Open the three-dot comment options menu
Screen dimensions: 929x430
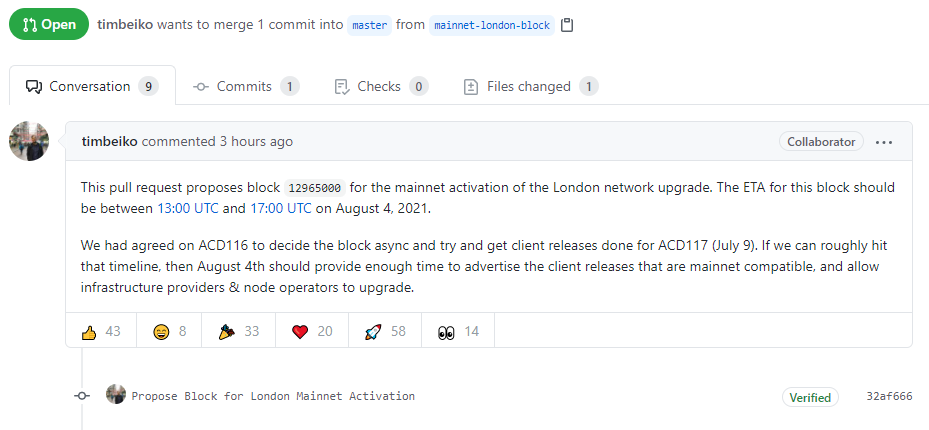884,142
